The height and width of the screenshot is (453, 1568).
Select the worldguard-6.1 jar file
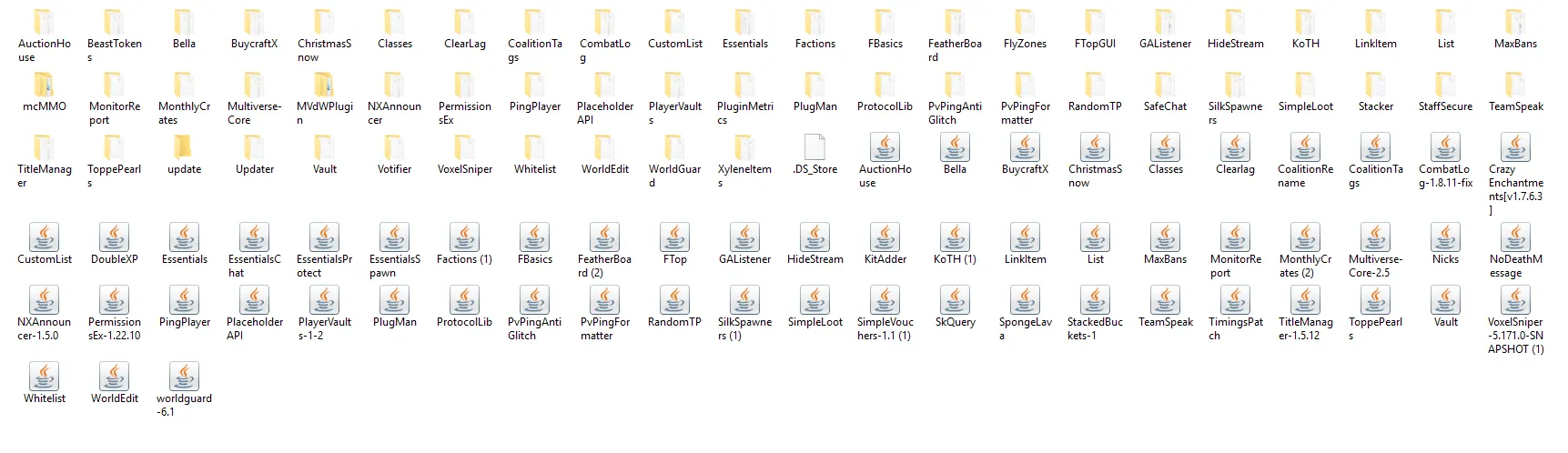coord(184,390)
